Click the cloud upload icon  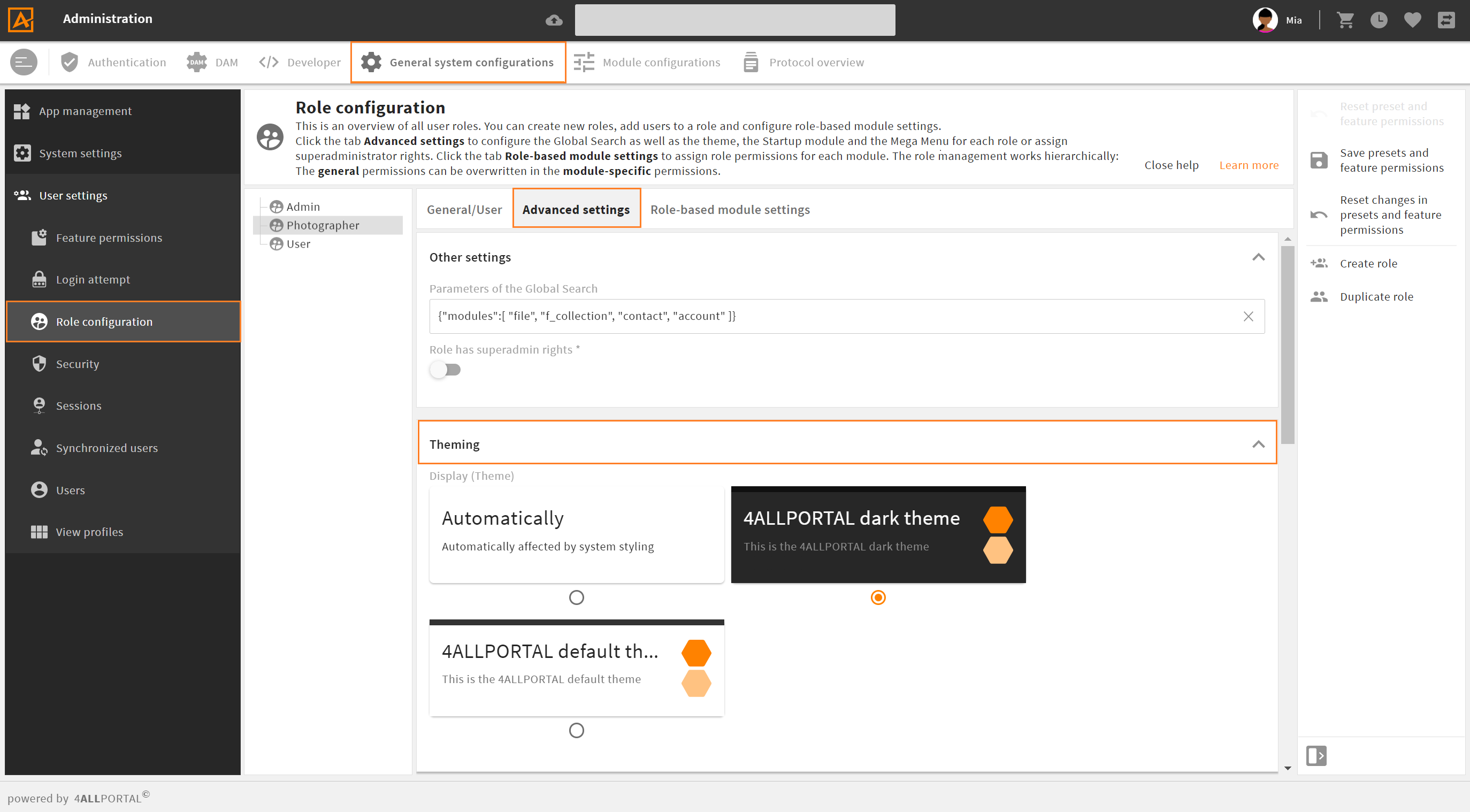pyautogui.click(x=554, y=20)
